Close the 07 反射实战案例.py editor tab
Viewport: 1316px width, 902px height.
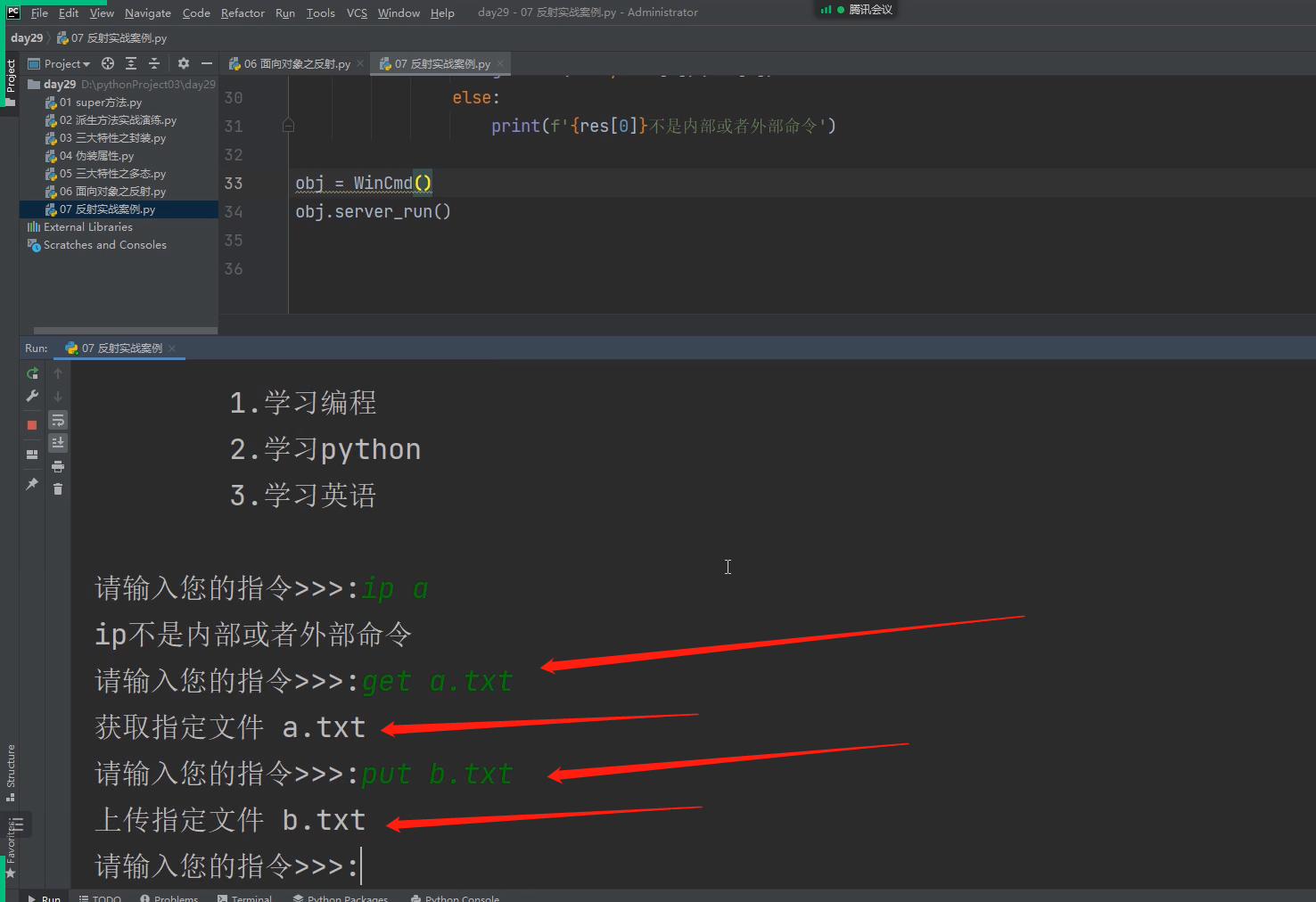tap(500, 63)
